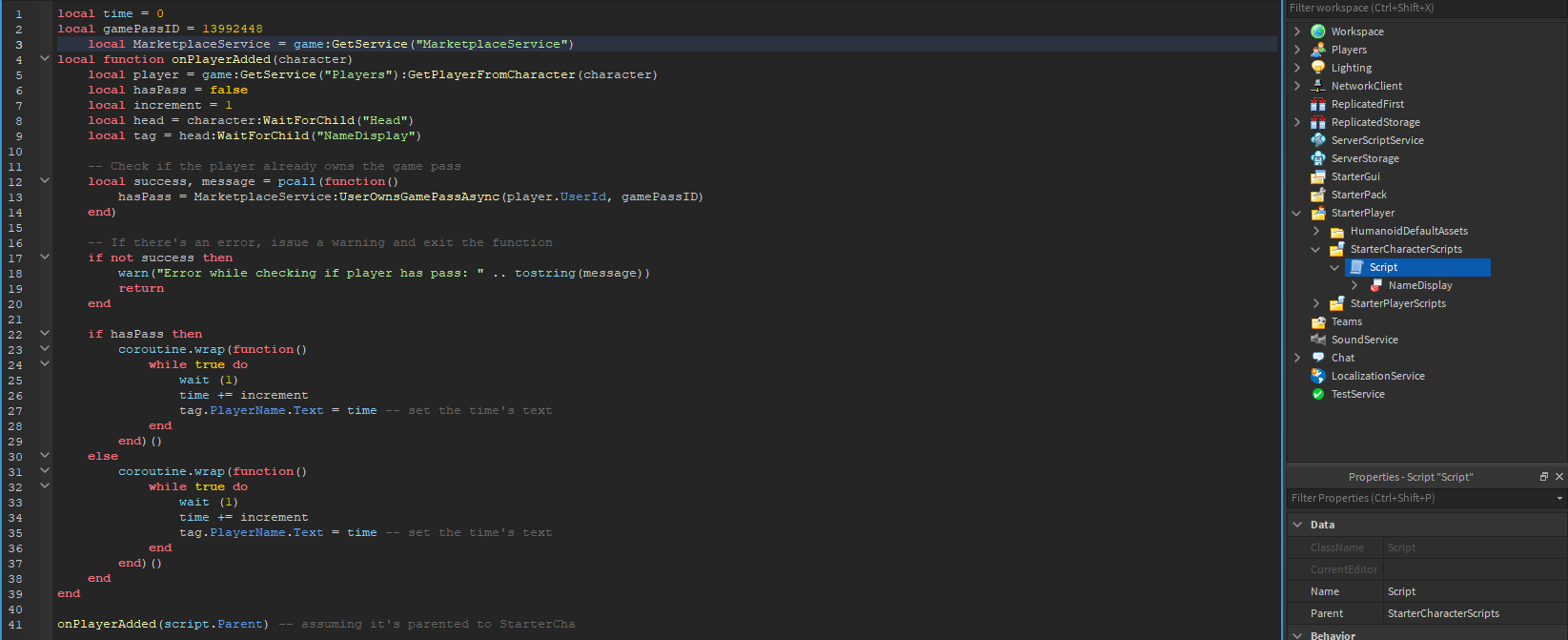Click line number 41 in gutter

coord(15,625)
